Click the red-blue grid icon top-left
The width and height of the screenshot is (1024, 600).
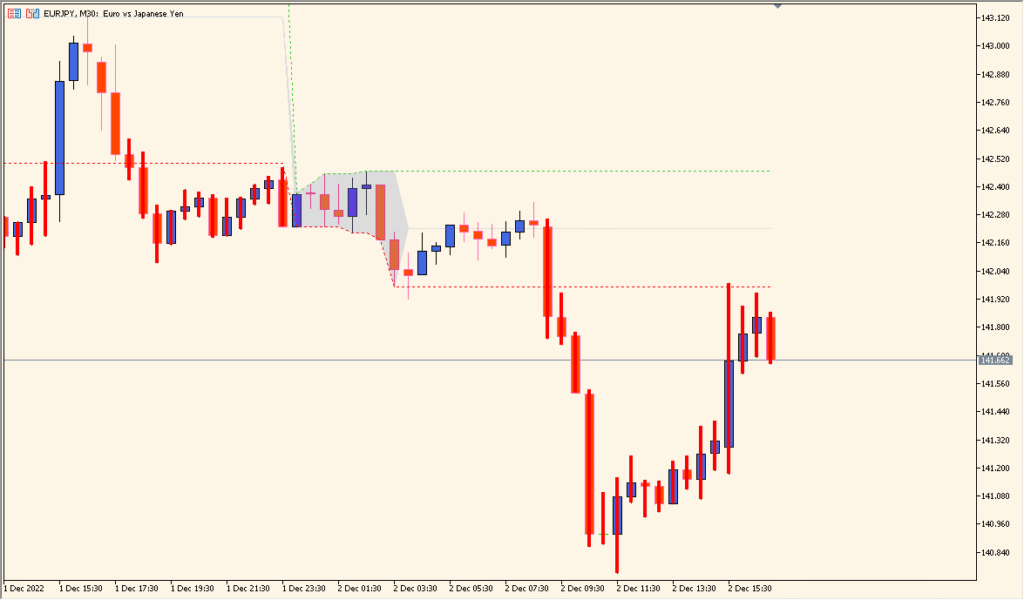point(15,13)
